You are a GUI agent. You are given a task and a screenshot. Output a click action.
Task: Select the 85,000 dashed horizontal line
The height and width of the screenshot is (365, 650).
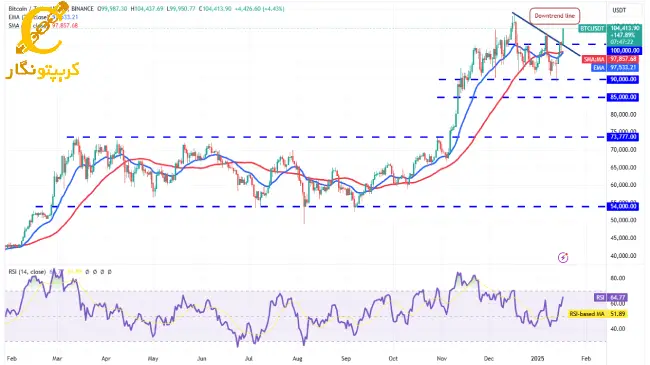pos(521,97)
